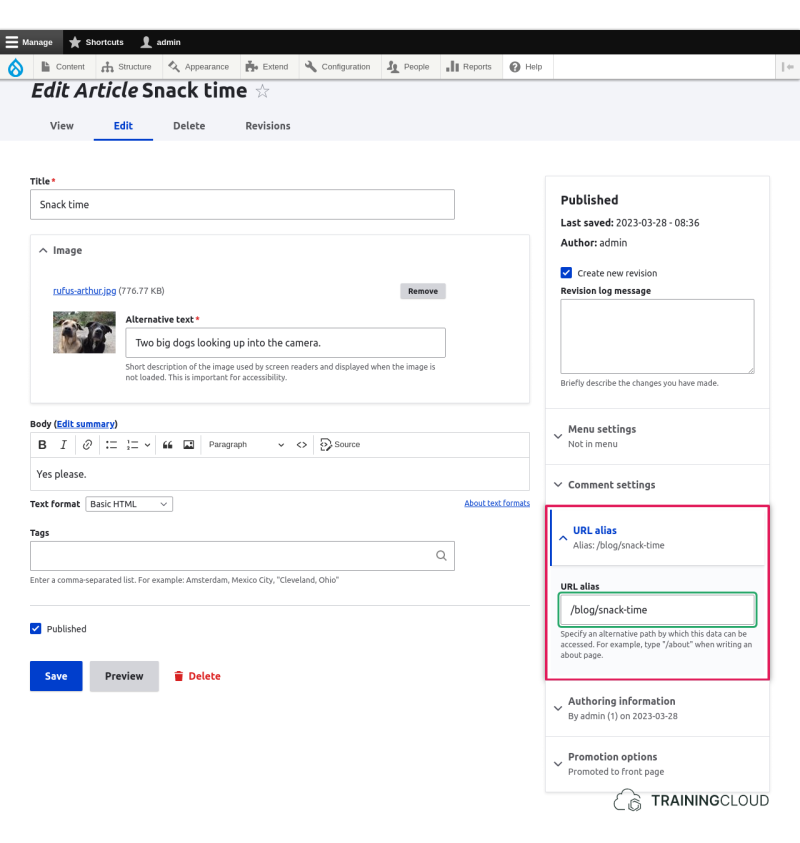This screenshot has width=800, height=843.
Task: Insert a code snippet
Action: [x=302, y=445]
